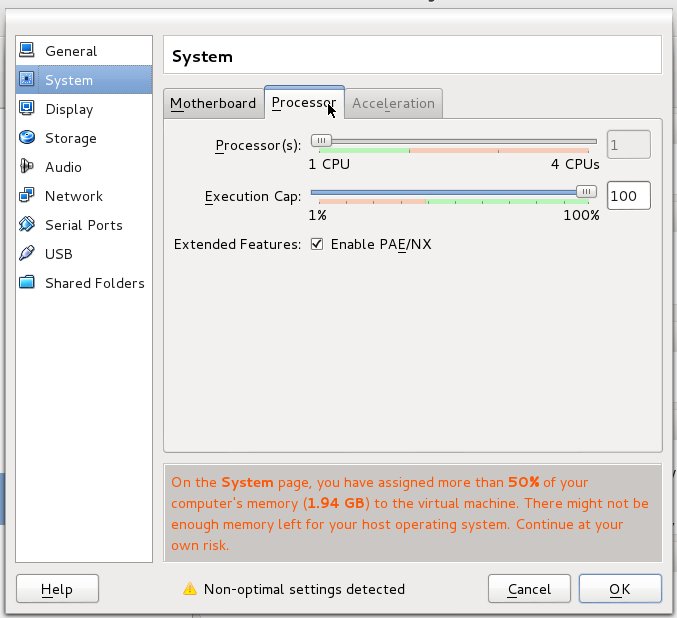The image size is (677, 618).
Task: Click the Help button
Action: [x=57, y=589]
